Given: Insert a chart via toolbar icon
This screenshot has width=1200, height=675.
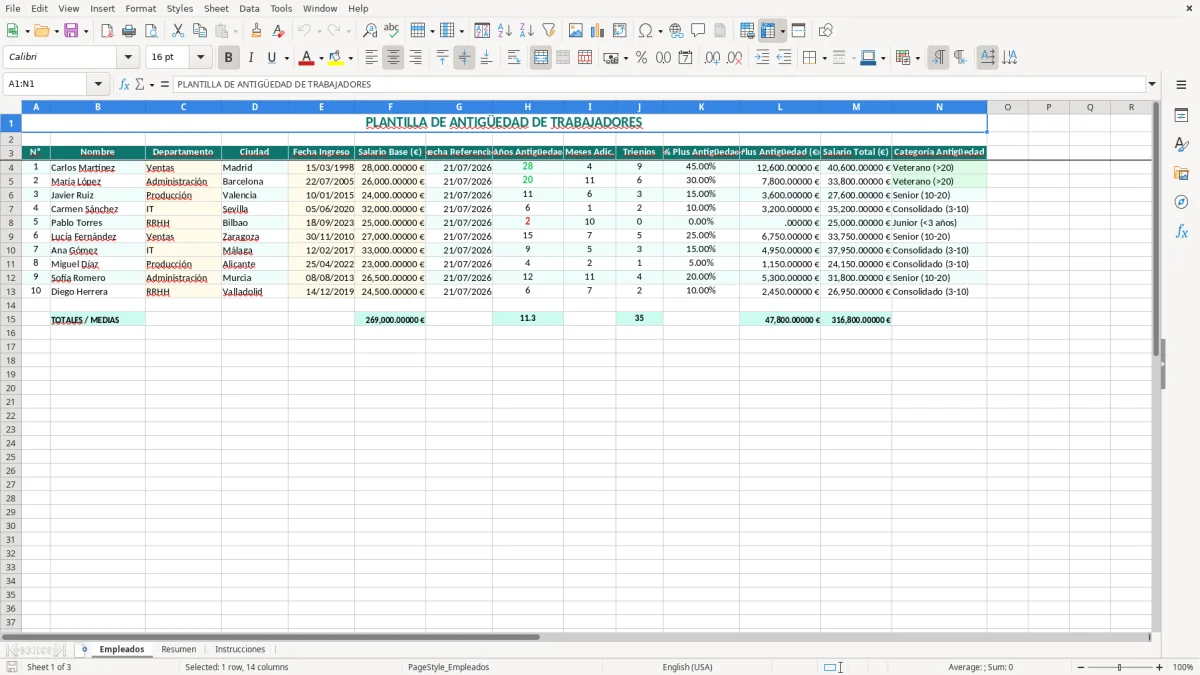Looking at the screenshot, I should click(598, 31).
